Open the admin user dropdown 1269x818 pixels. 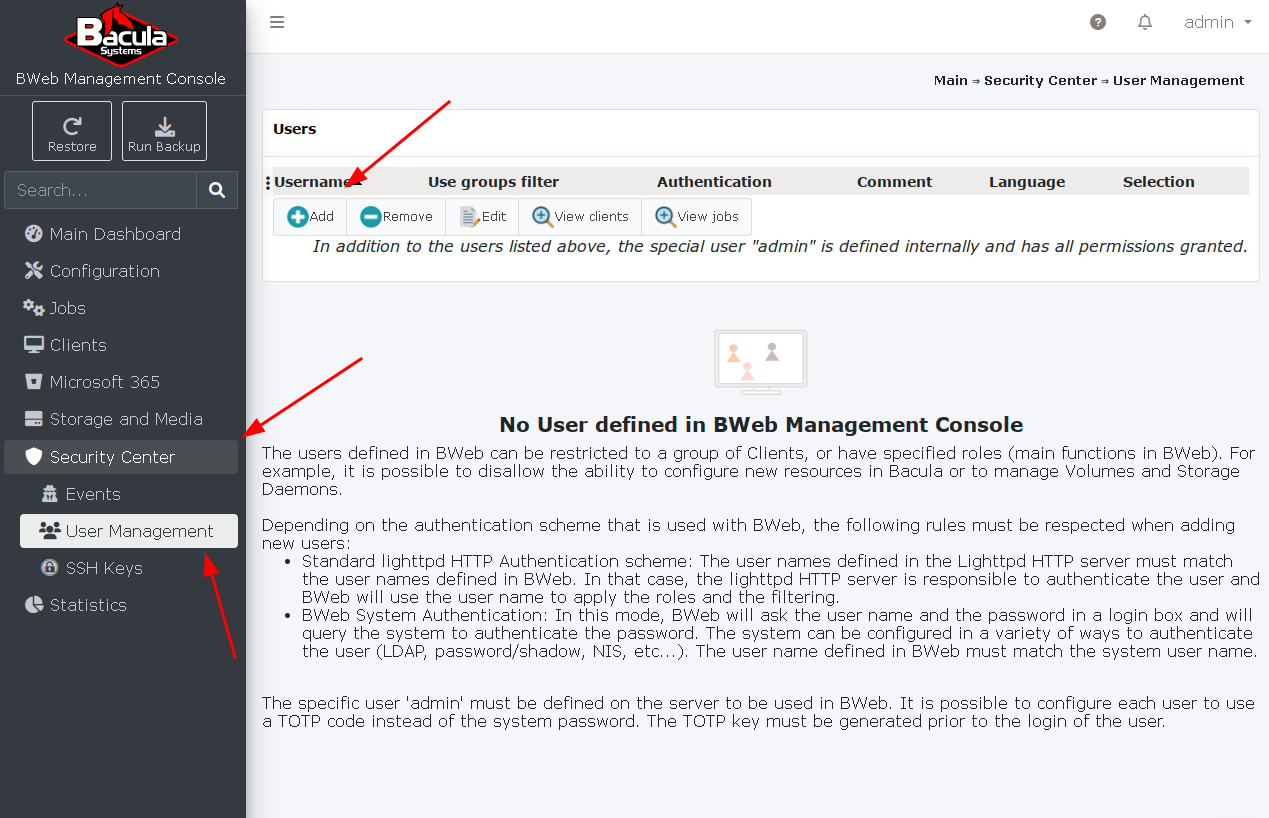point(1218,22)
